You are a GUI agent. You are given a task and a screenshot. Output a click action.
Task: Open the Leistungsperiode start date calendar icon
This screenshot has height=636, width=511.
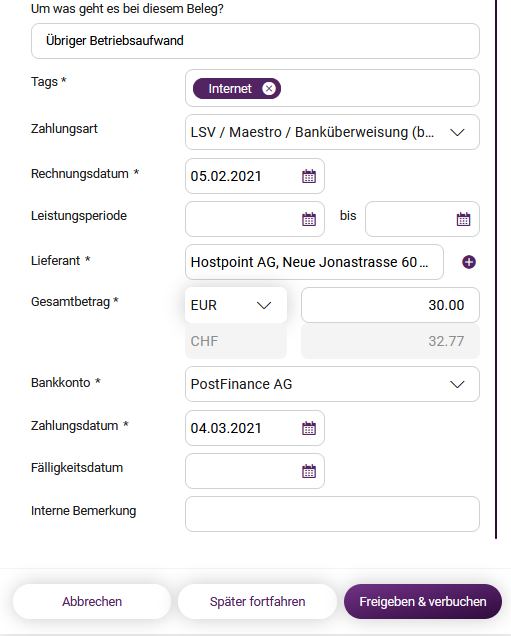point(309,219)
